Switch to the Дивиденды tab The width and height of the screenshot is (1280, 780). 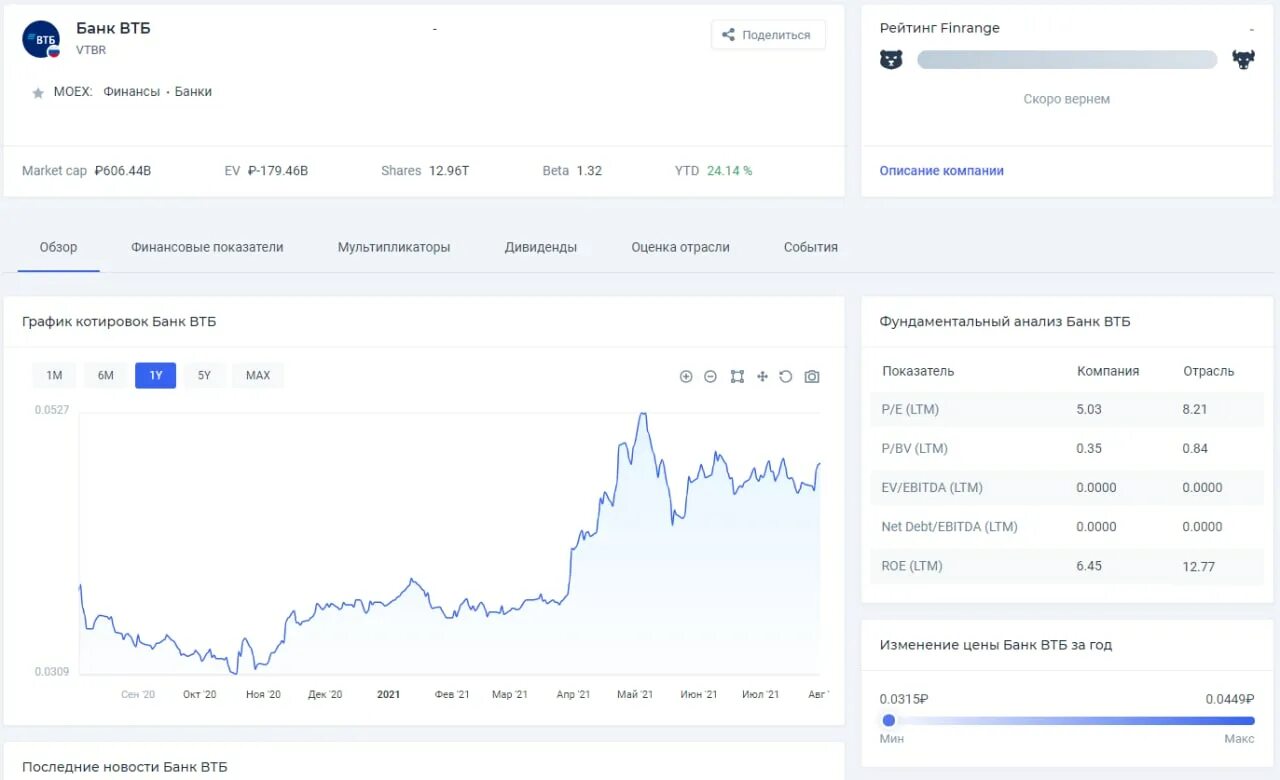click(x=541, y=247)
